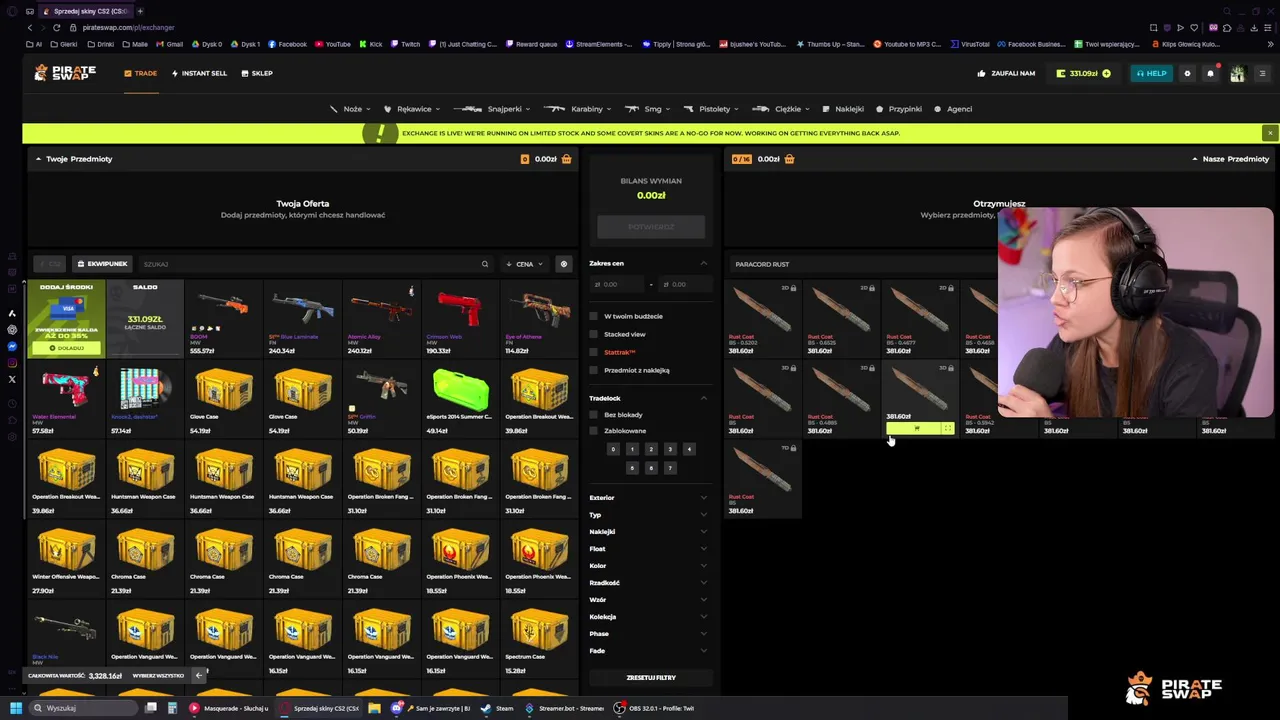Image resolution: width=1280 pixels, height=720 pixels.
Task: Open the SKLEP tab
Action: click(x=257, y=73)
